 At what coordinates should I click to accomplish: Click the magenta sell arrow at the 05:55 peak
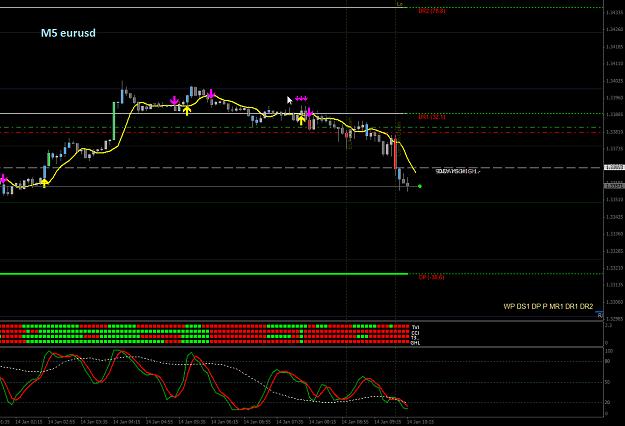click(x=211, y=94)
